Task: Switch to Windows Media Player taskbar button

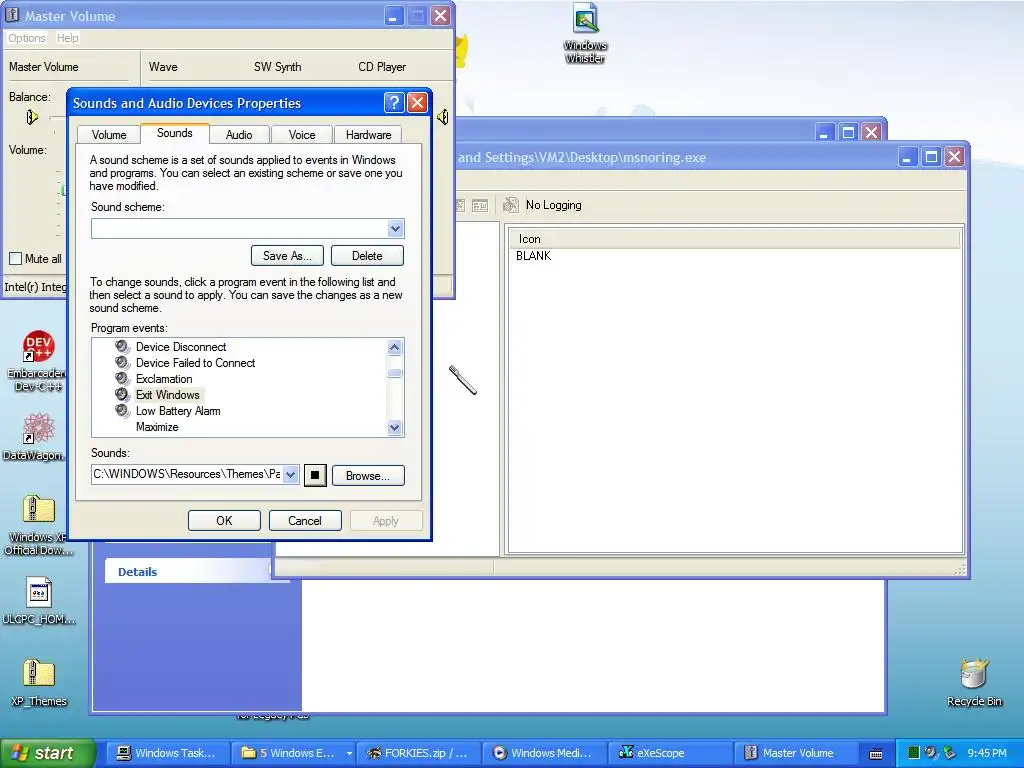Action: tap(545, 753)
